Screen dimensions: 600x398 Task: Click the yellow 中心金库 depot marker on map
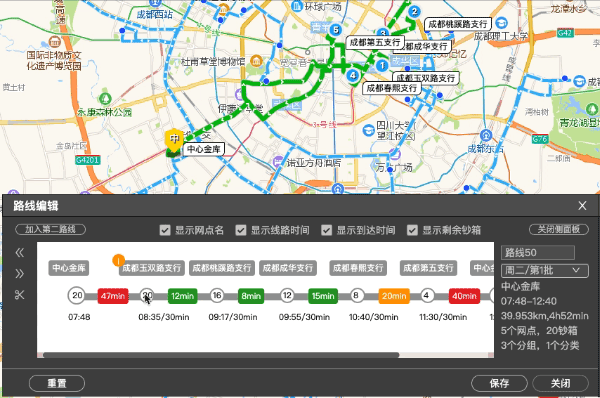(x=174, y=141)
